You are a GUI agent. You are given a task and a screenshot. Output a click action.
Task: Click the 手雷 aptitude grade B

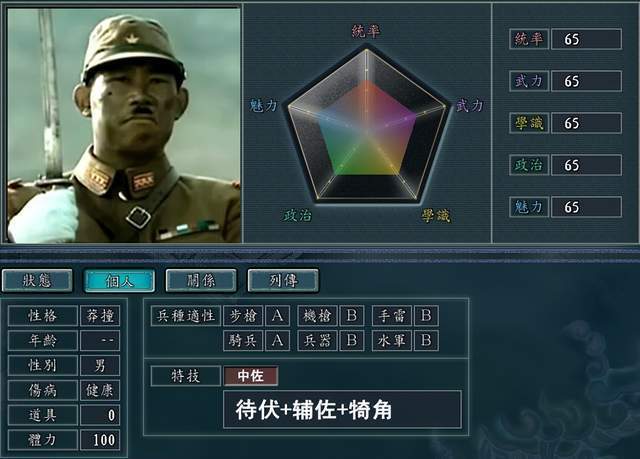coord(427,315)
